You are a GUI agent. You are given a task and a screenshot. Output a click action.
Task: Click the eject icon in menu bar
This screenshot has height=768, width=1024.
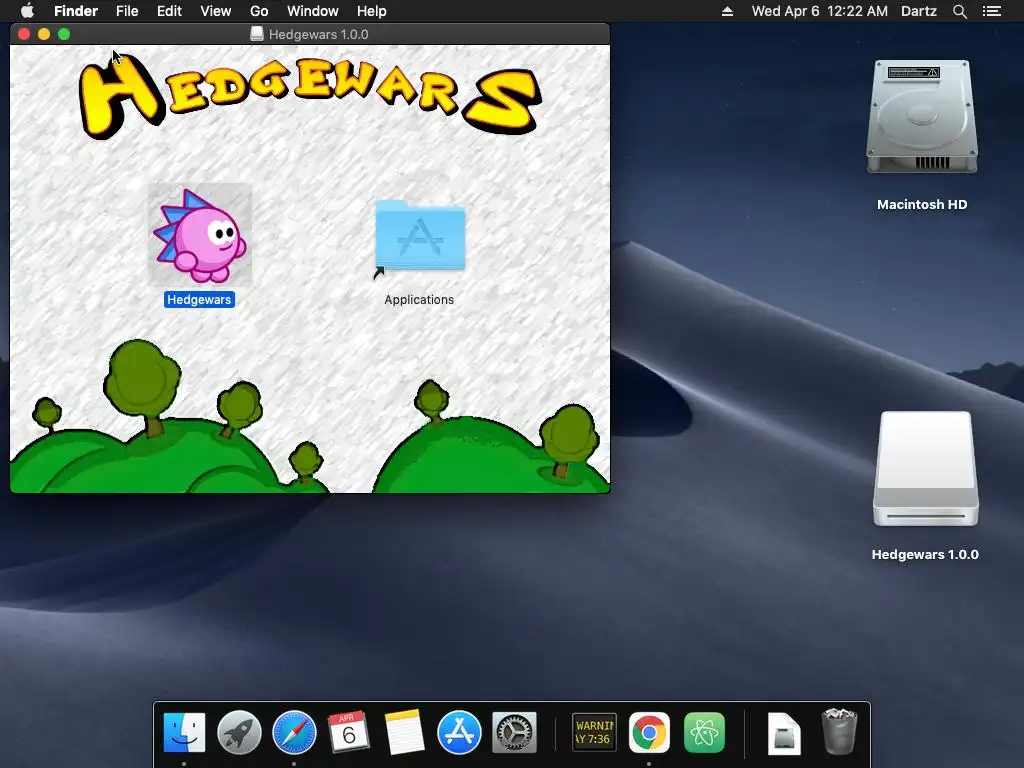[x=728, y=11]
